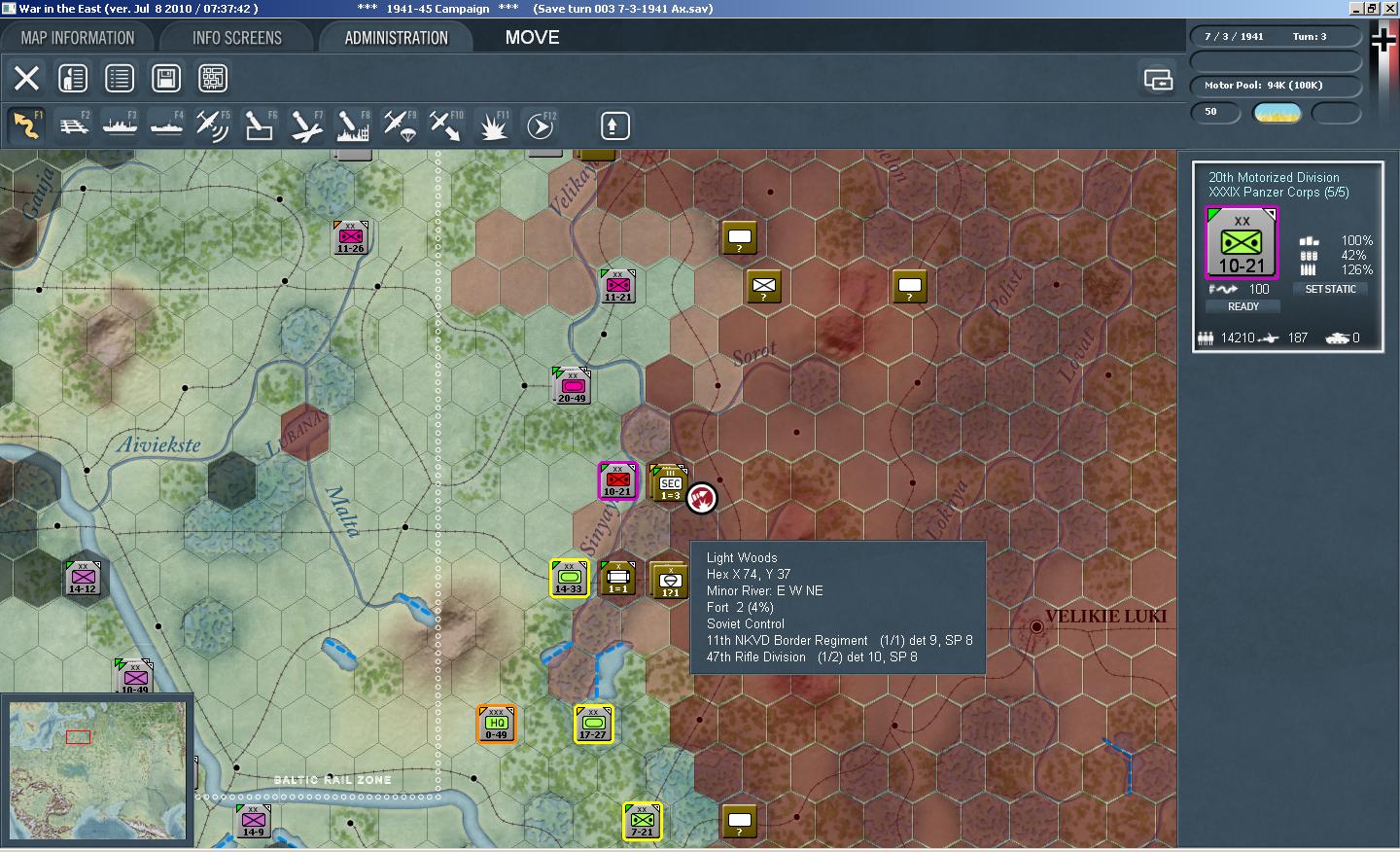The image size is (1400, 852).
Task: Click the Motor Pool 94K (100K) field
Action: 1275,86
